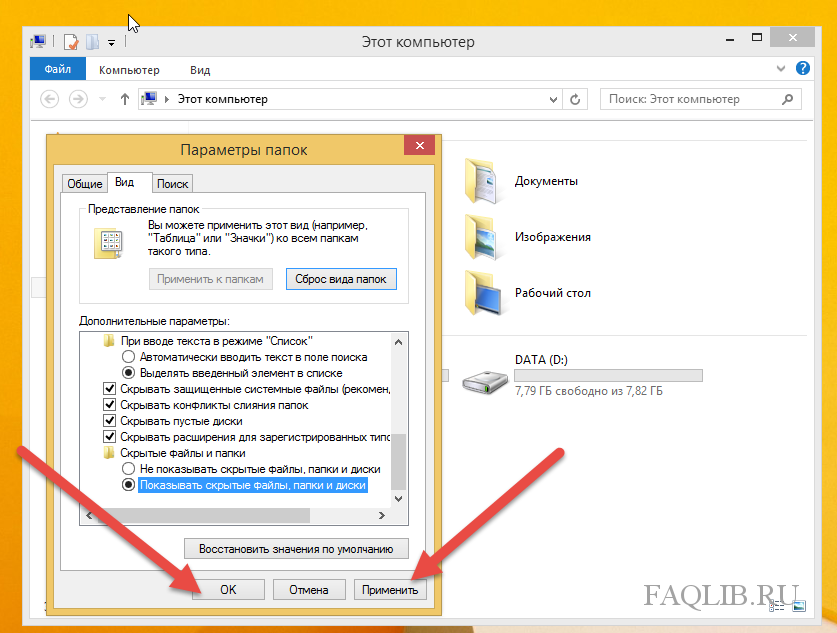Confirm the dialog with OK

pyautogui.click(x=228, y=590)
